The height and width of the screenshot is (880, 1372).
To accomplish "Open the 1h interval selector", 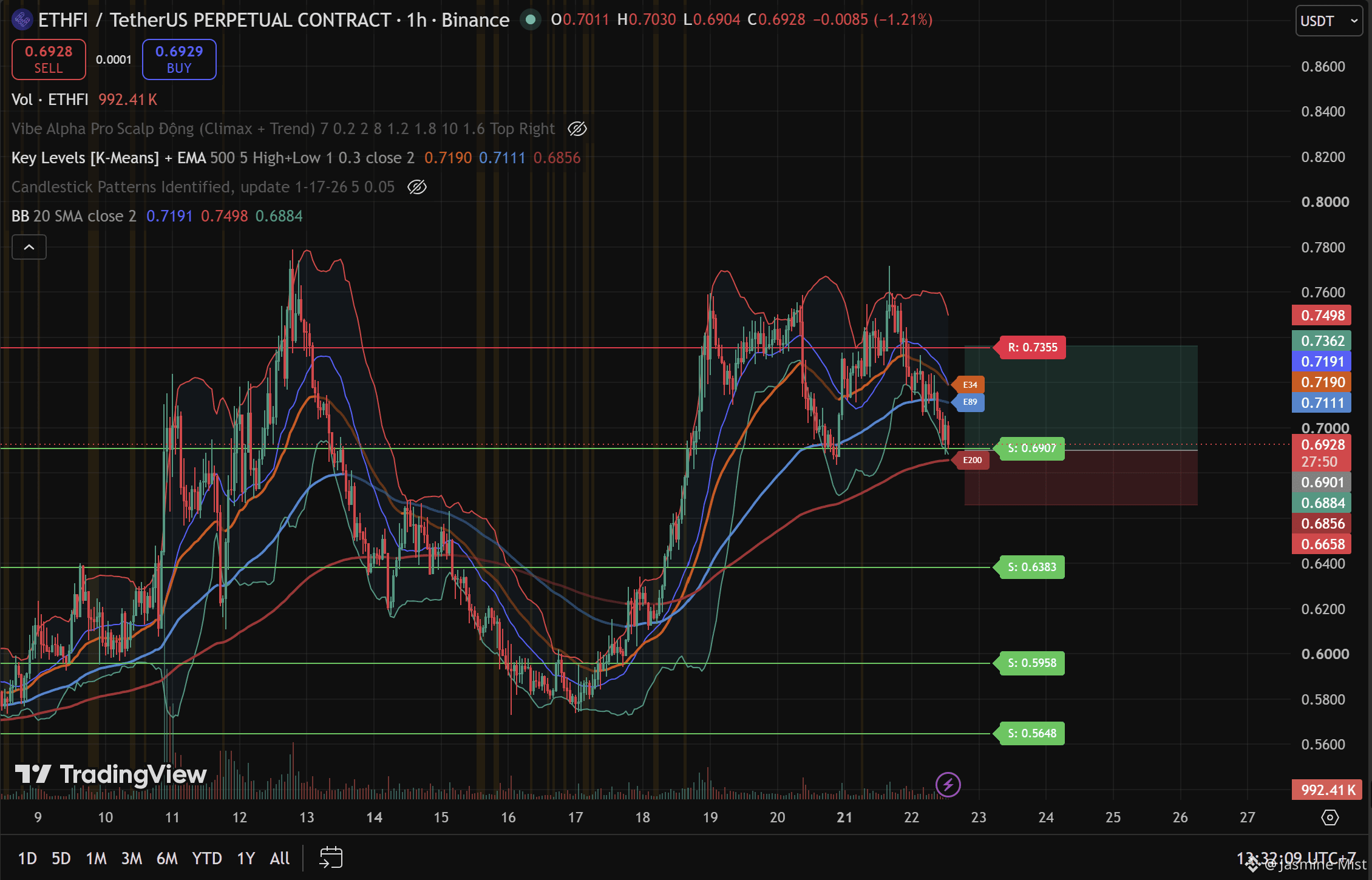I will 416,20.
